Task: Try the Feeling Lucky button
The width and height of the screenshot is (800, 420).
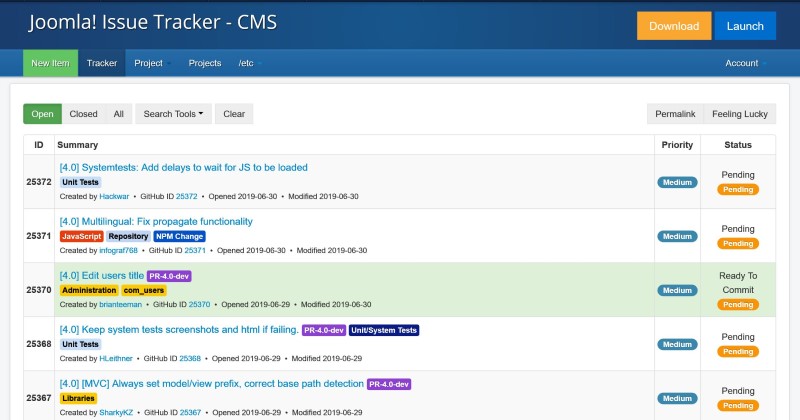Action: [740, 114]
